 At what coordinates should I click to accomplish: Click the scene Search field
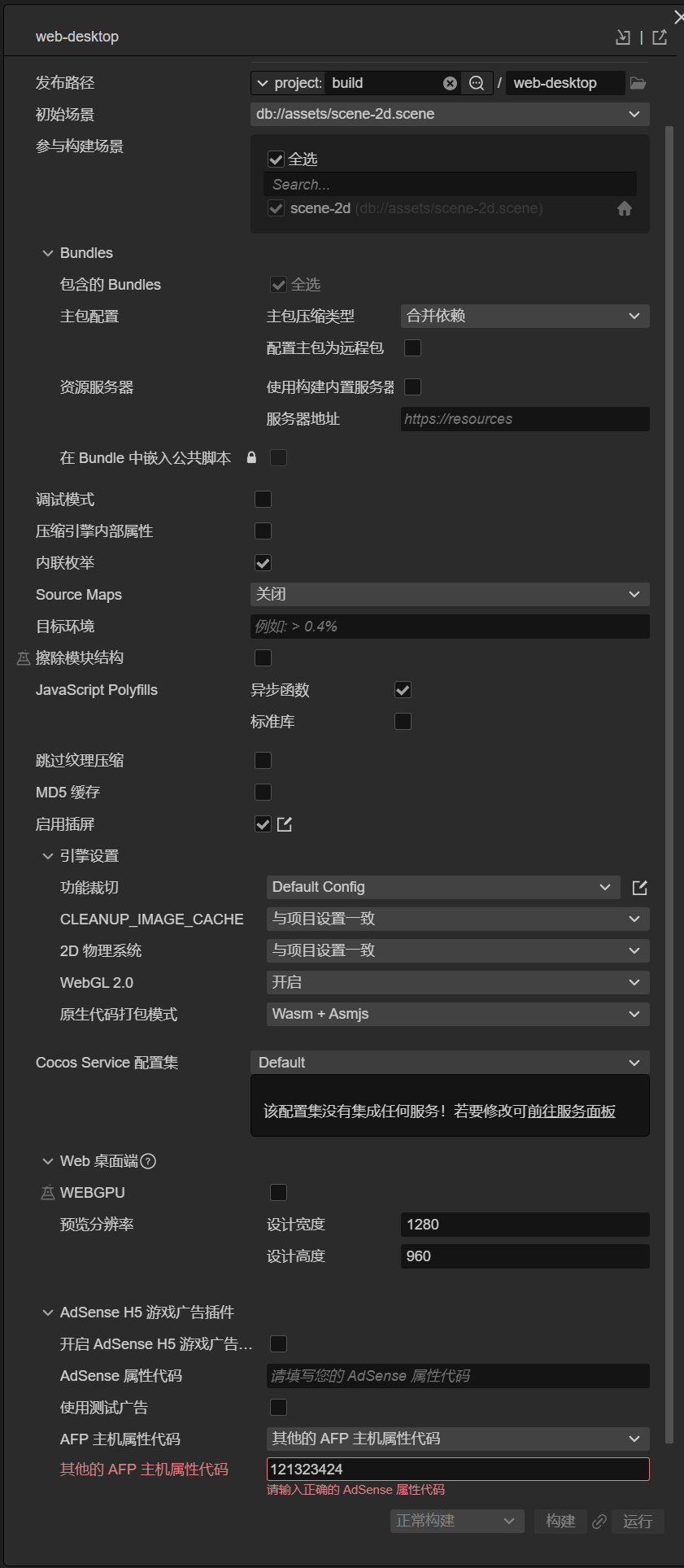tap(450, 185)
